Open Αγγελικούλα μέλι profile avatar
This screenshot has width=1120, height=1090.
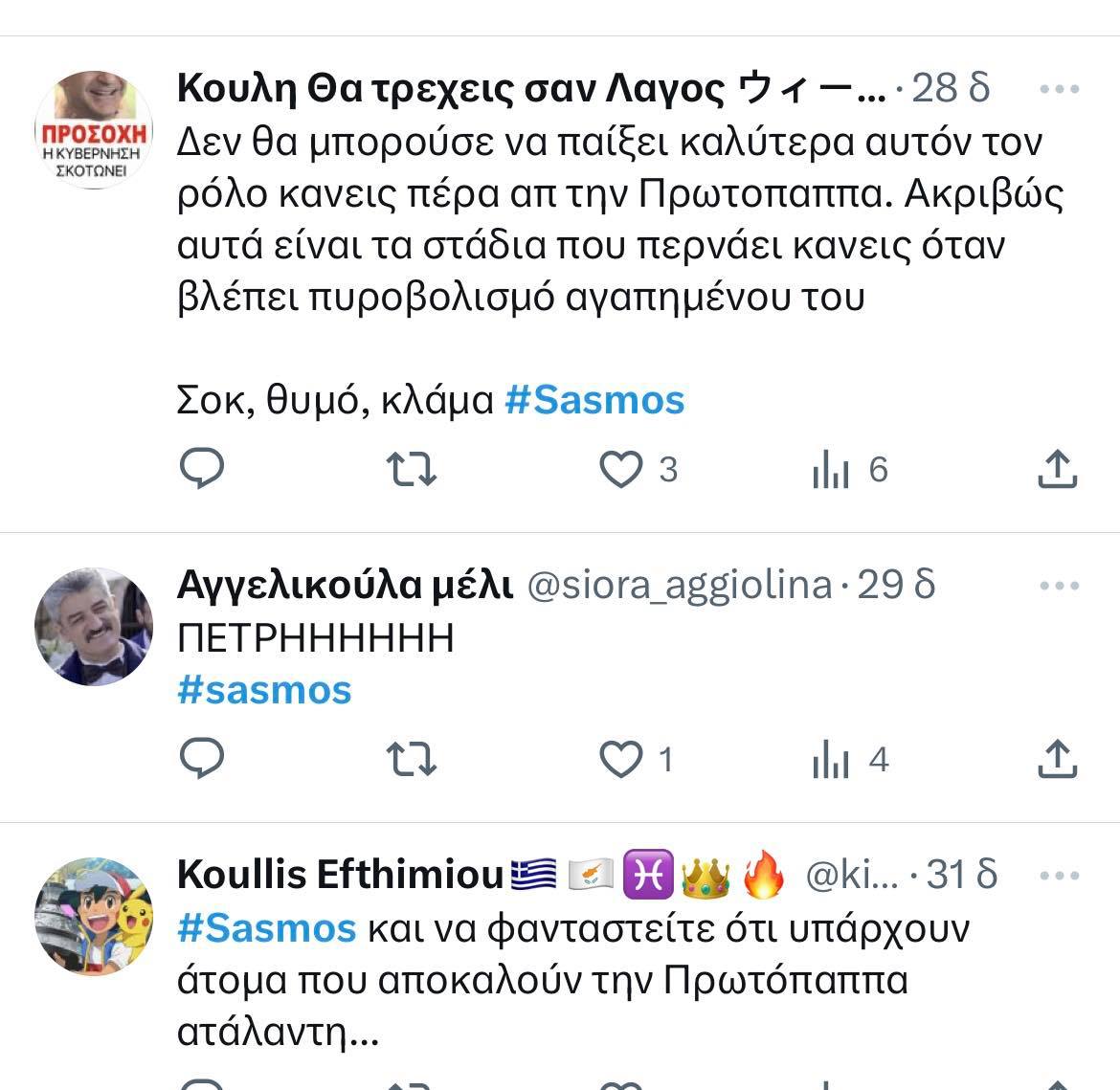[x=94, y=627]
